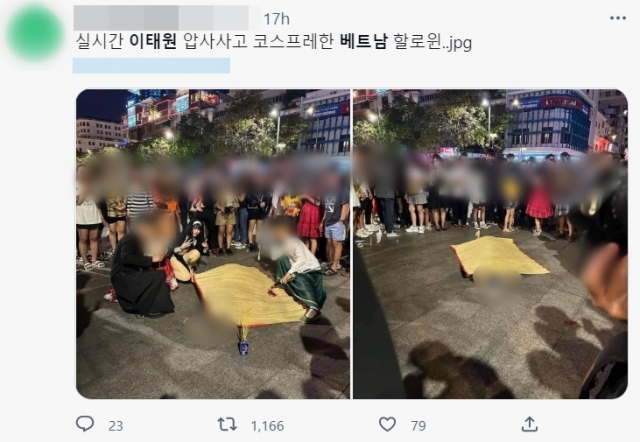Open the left photo with people kneeling by the mat
The image size is (640, 442).
(x=213, y=244)
